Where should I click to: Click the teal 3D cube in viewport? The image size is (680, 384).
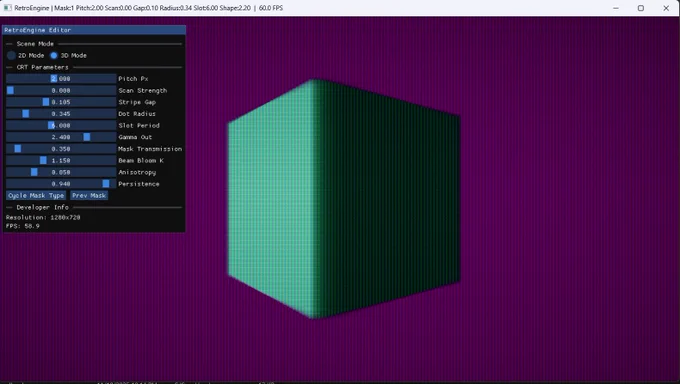point(344,199)
